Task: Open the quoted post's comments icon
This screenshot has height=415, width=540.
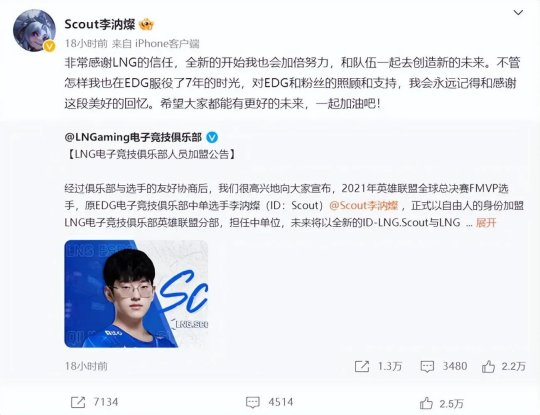Action: pyautogui.click(x=427, y=366)
